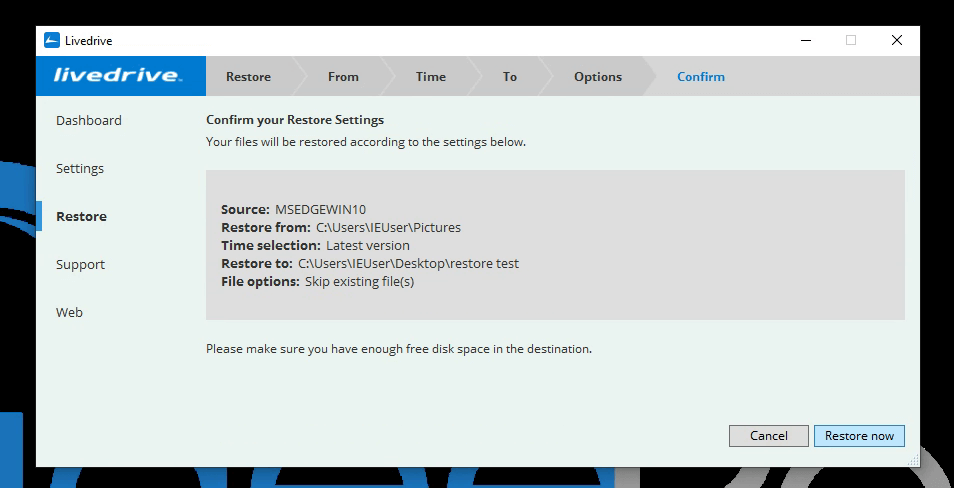This screenshot has width=954, height=488.
Task: Cancel the restore confirmation
Action: tap(768, 436)
